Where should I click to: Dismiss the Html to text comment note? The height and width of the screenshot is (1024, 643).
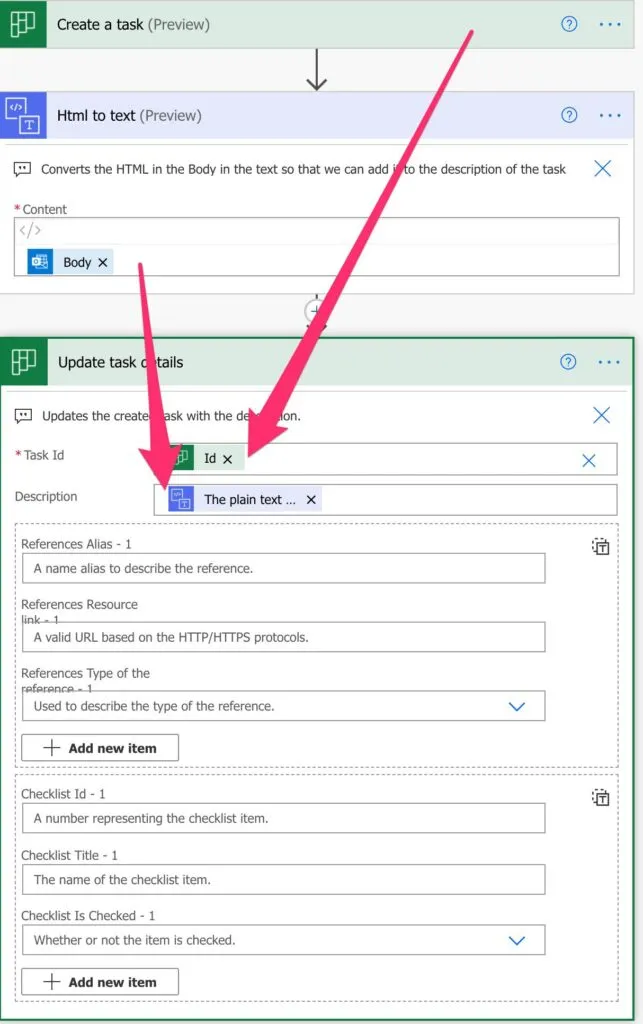pos(602,169)
